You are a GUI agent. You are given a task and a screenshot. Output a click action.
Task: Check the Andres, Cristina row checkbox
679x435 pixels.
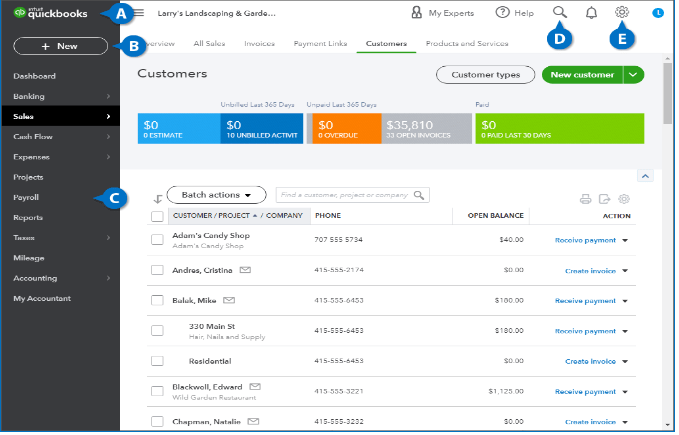158,271
